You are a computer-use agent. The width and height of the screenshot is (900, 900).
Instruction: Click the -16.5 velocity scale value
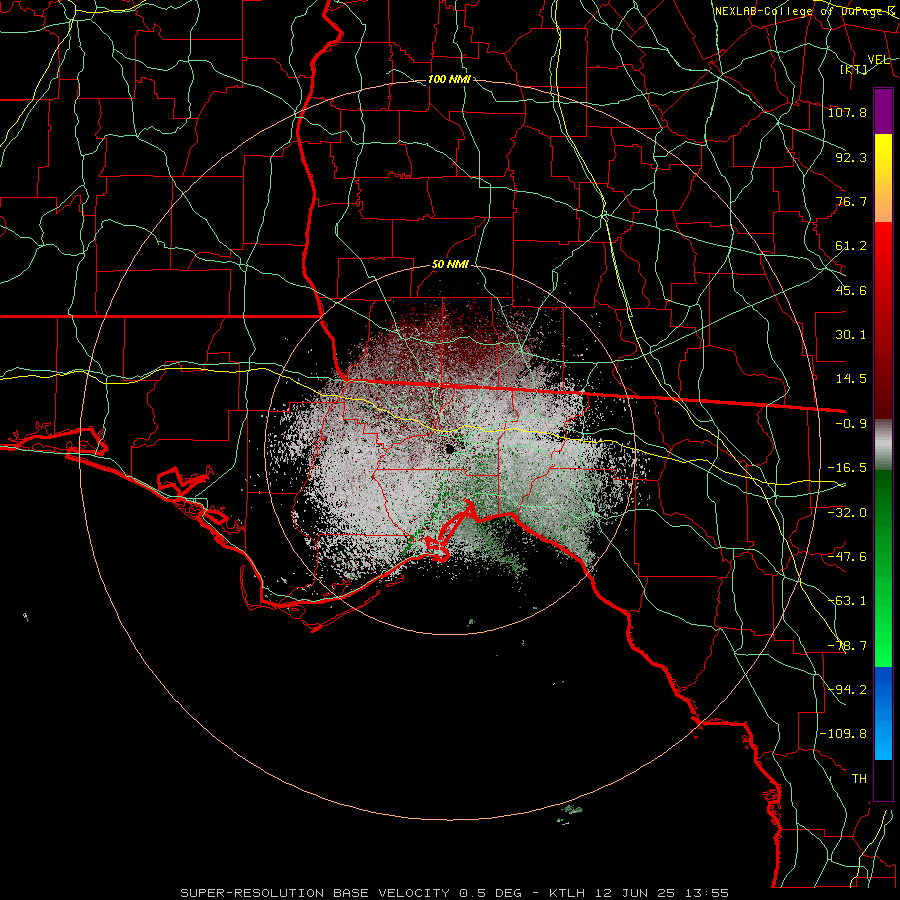tap(847, 468)
